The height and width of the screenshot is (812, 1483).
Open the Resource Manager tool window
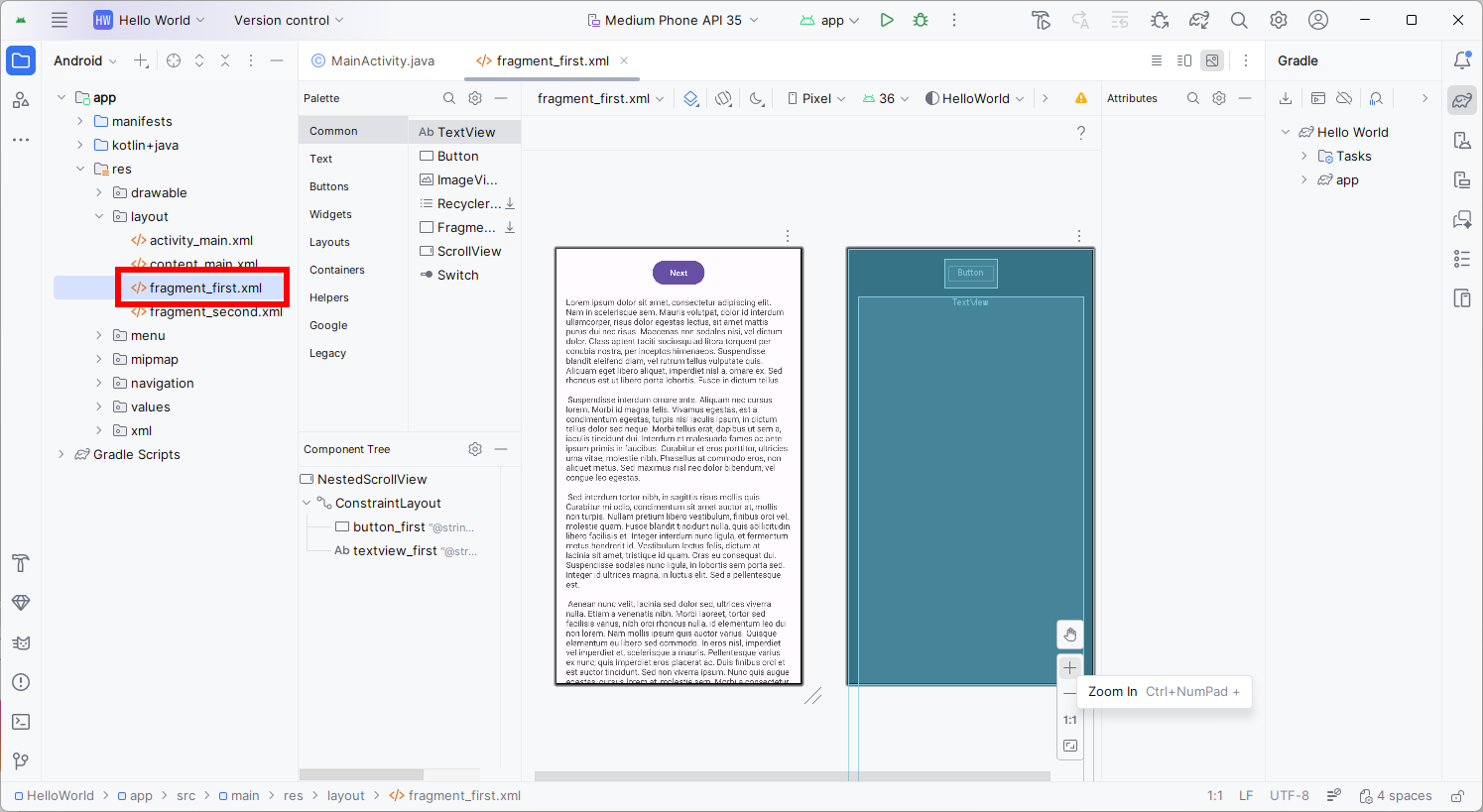click(21, 100)
